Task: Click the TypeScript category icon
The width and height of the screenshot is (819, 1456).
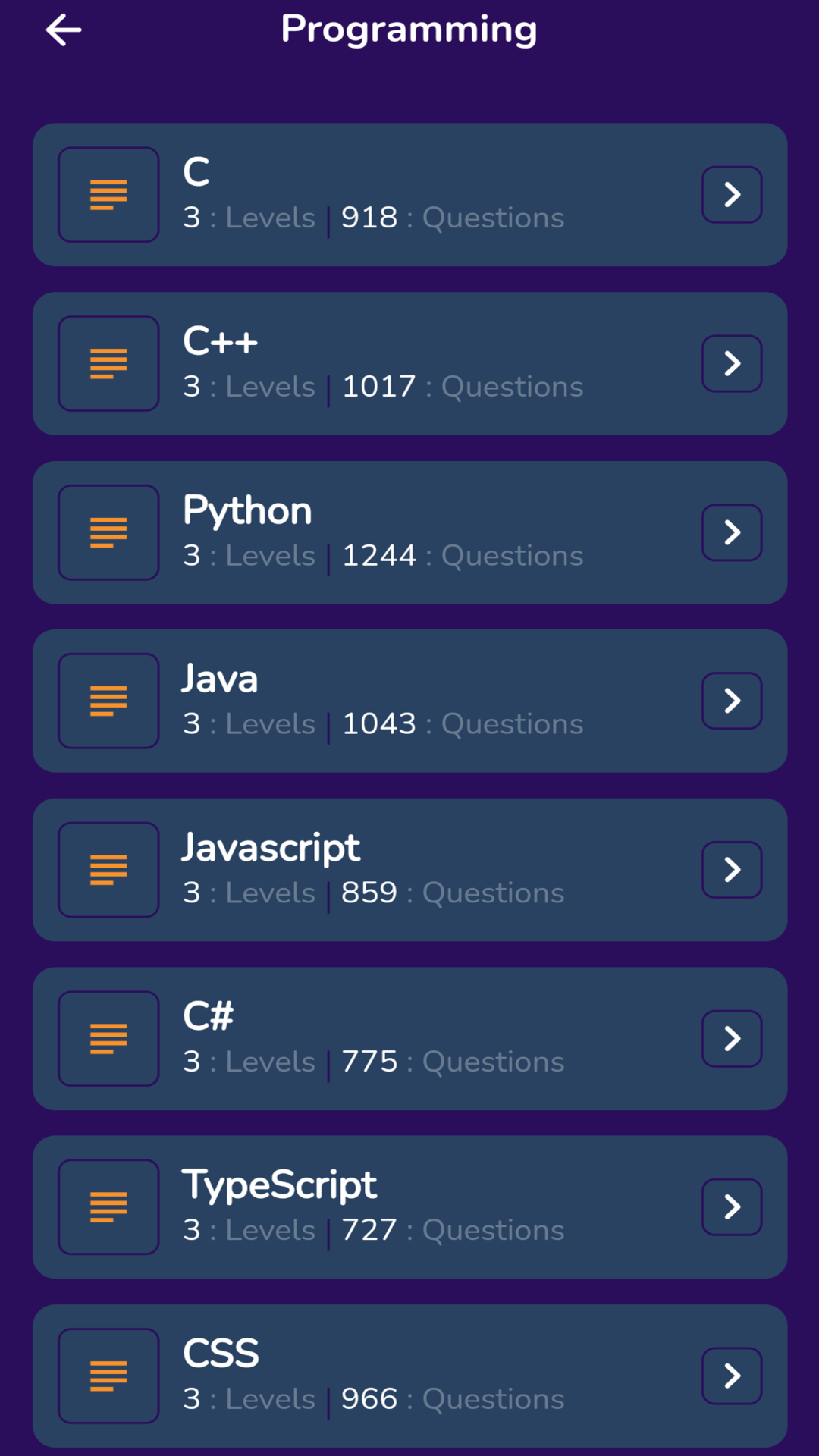Action: tap(108, 1207)
